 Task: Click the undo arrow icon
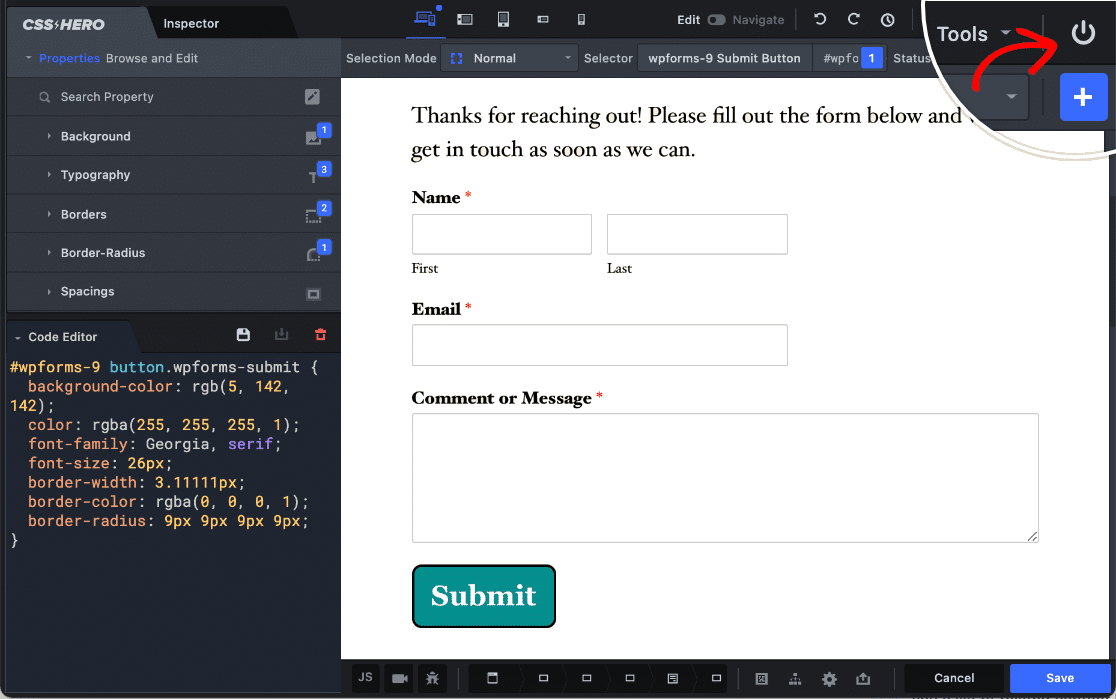pyautogui.click(x=820, y=19)
